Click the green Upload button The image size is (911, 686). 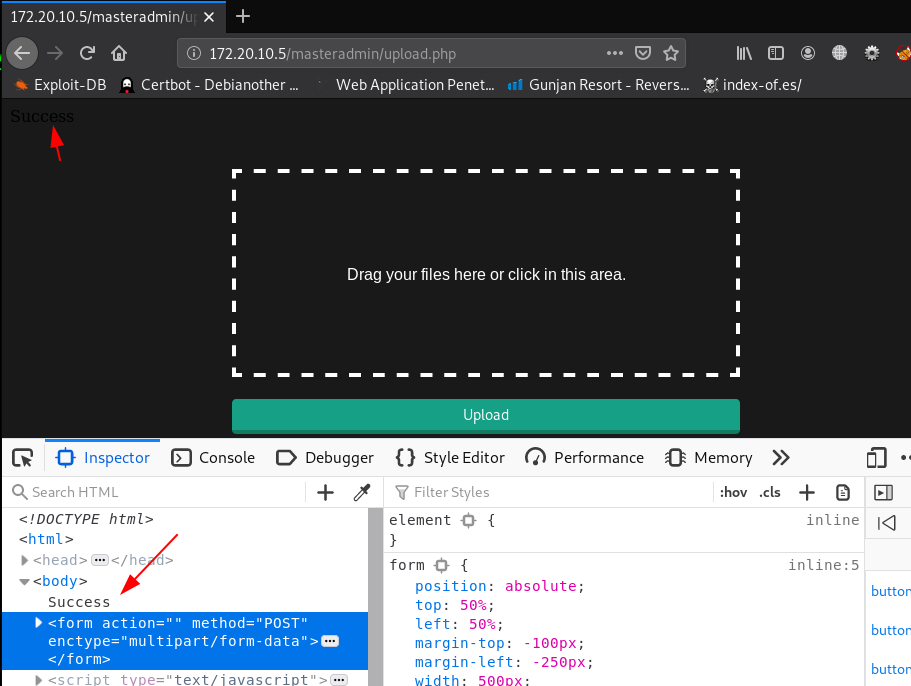point(486,415)
